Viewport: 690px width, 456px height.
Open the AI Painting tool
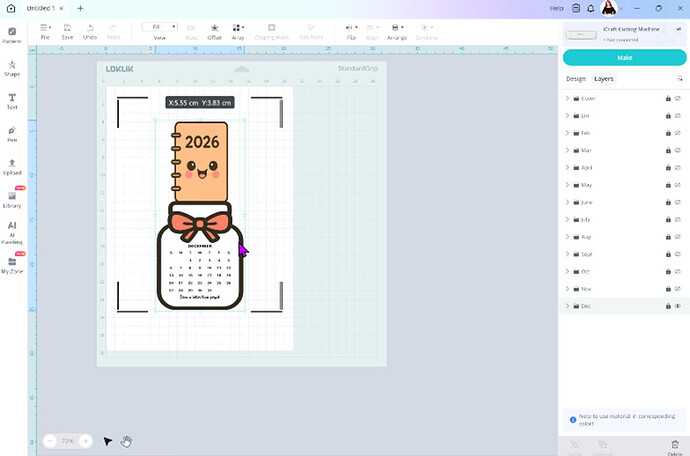tap(12, 229)
